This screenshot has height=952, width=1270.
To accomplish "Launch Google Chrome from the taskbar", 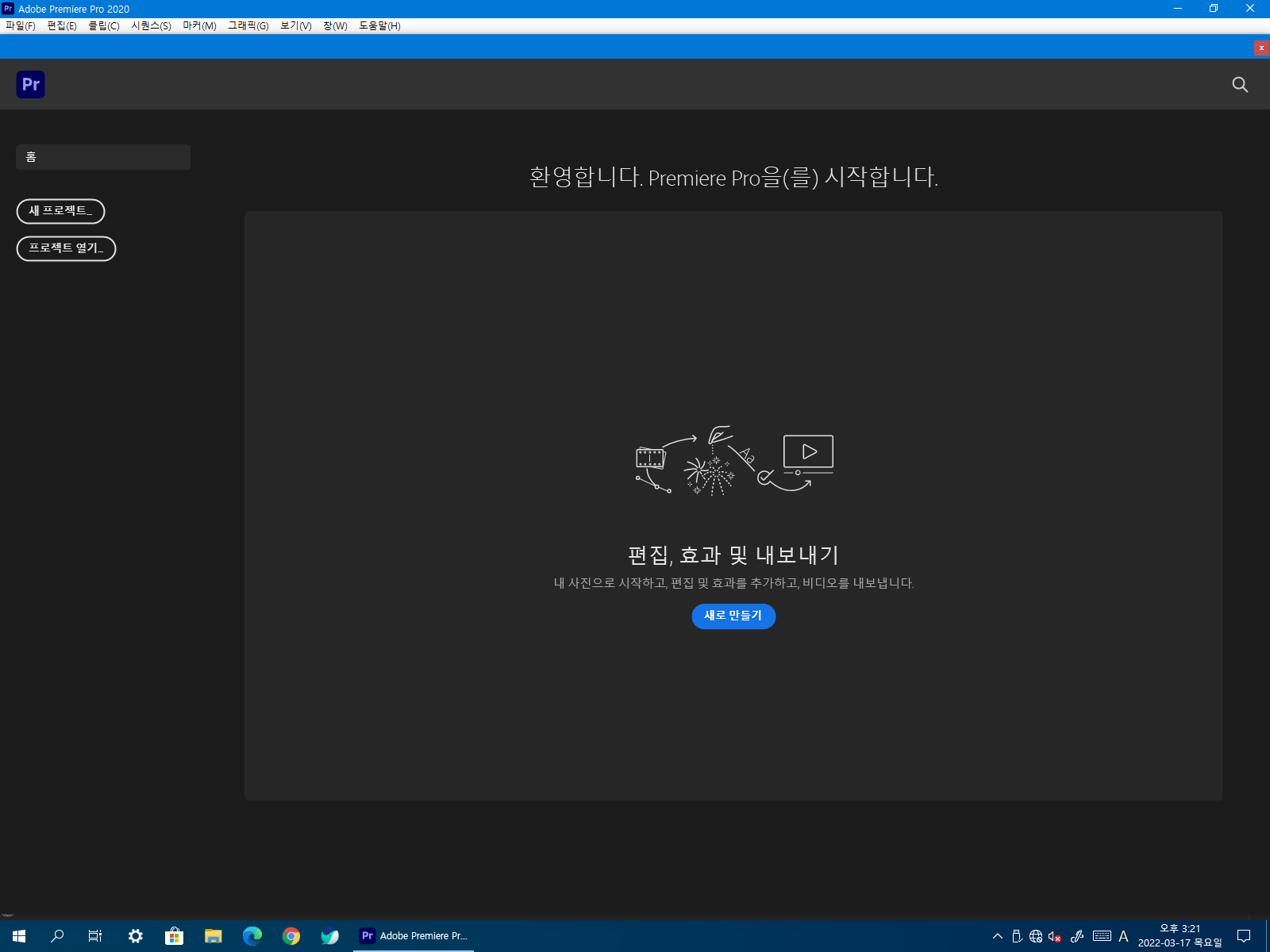I will pyautogui.click(x=291, y=936).
